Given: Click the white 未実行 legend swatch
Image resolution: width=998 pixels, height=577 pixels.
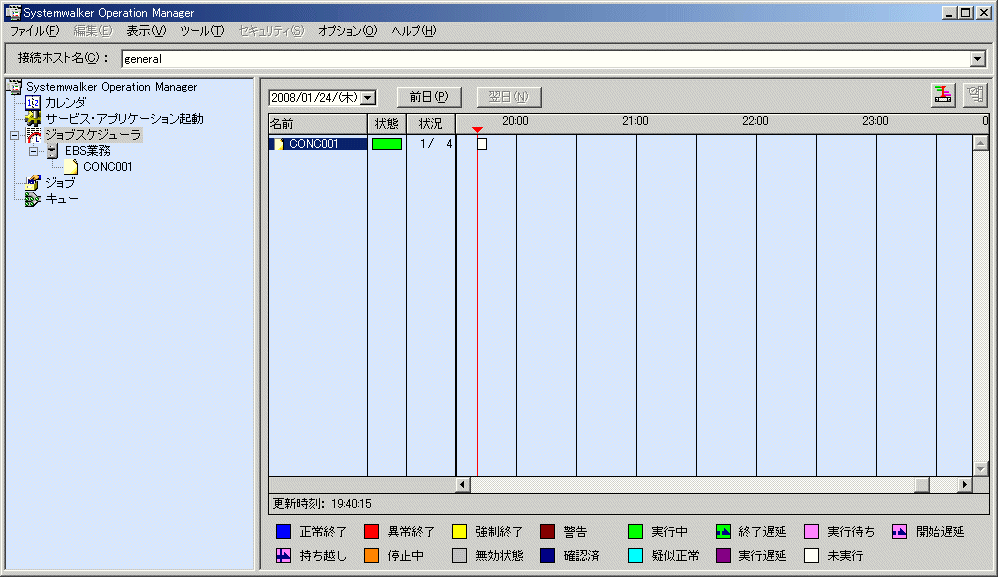Looking at the screenshot, I should pos(812,555).
